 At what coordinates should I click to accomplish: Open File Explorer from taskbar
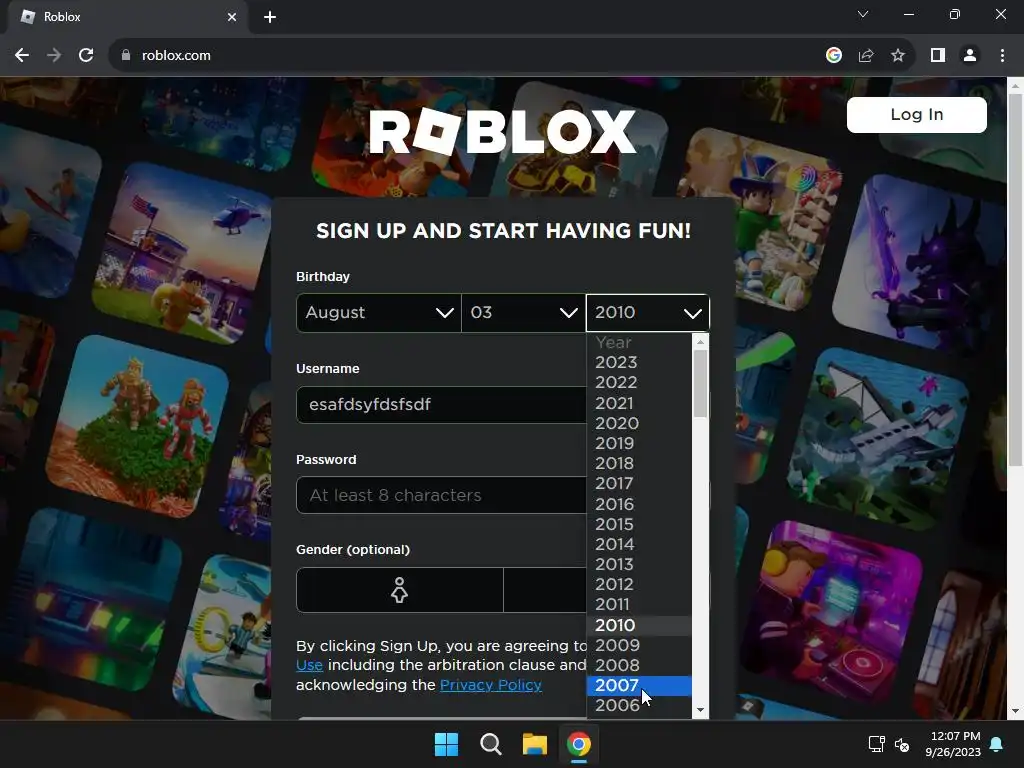click(534, 744)
